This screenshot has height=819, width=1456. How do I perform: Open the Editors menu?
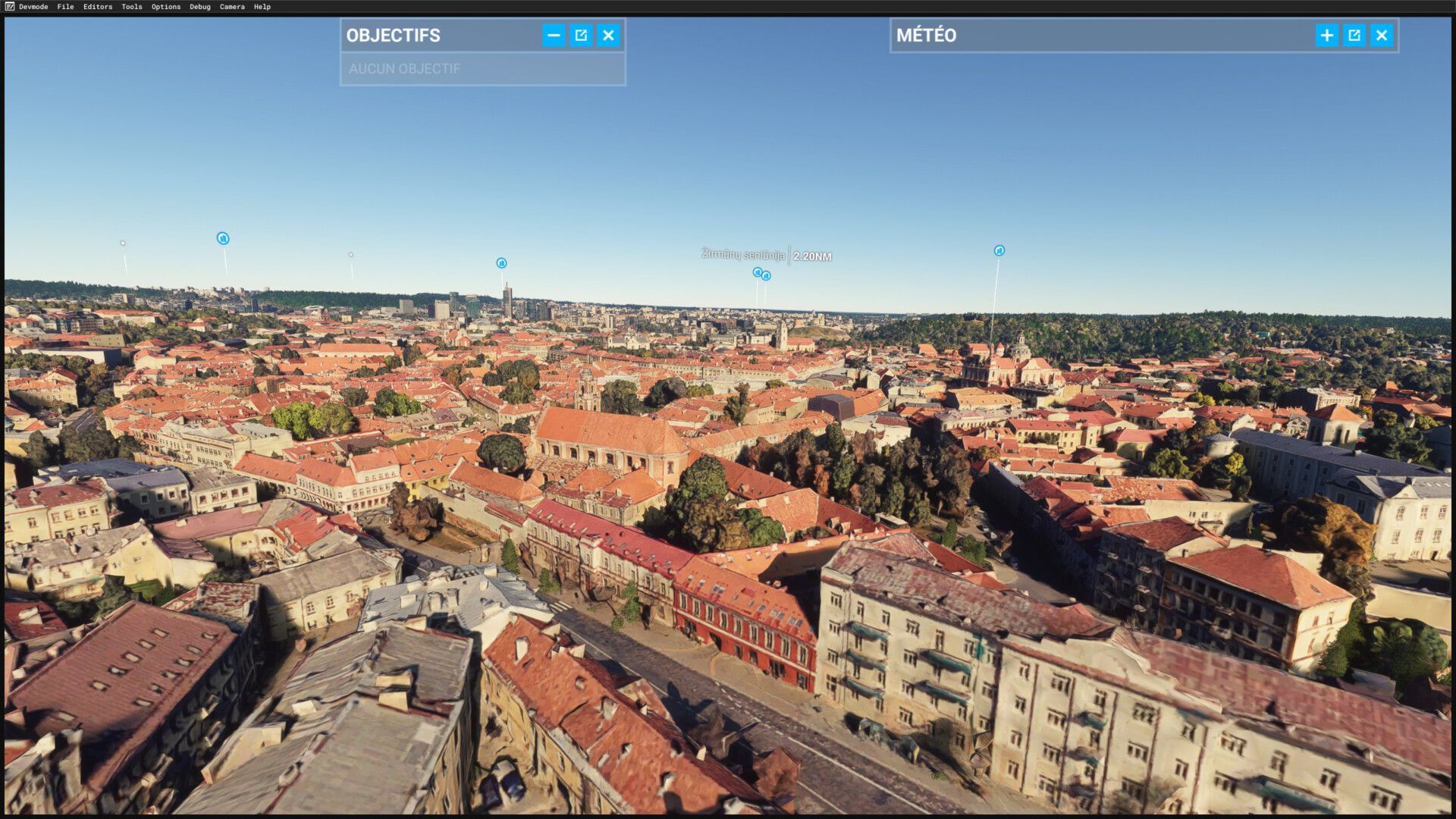pos(98,7)
